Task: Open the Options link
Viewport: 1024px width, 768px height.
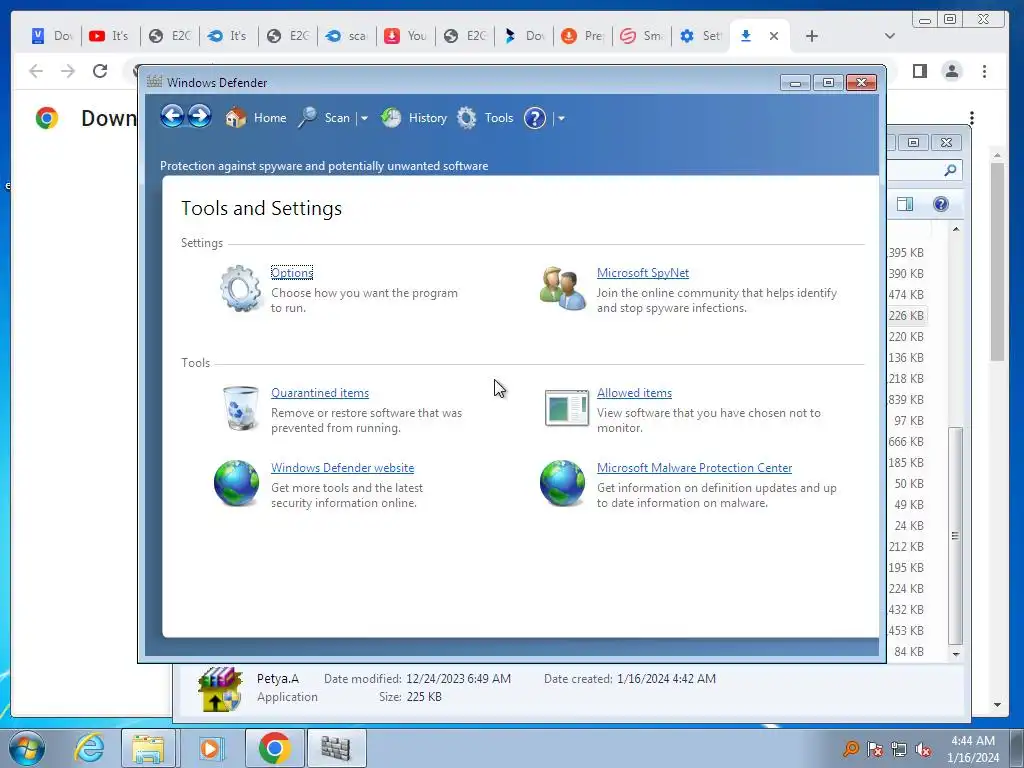Action: coord(292,273)
